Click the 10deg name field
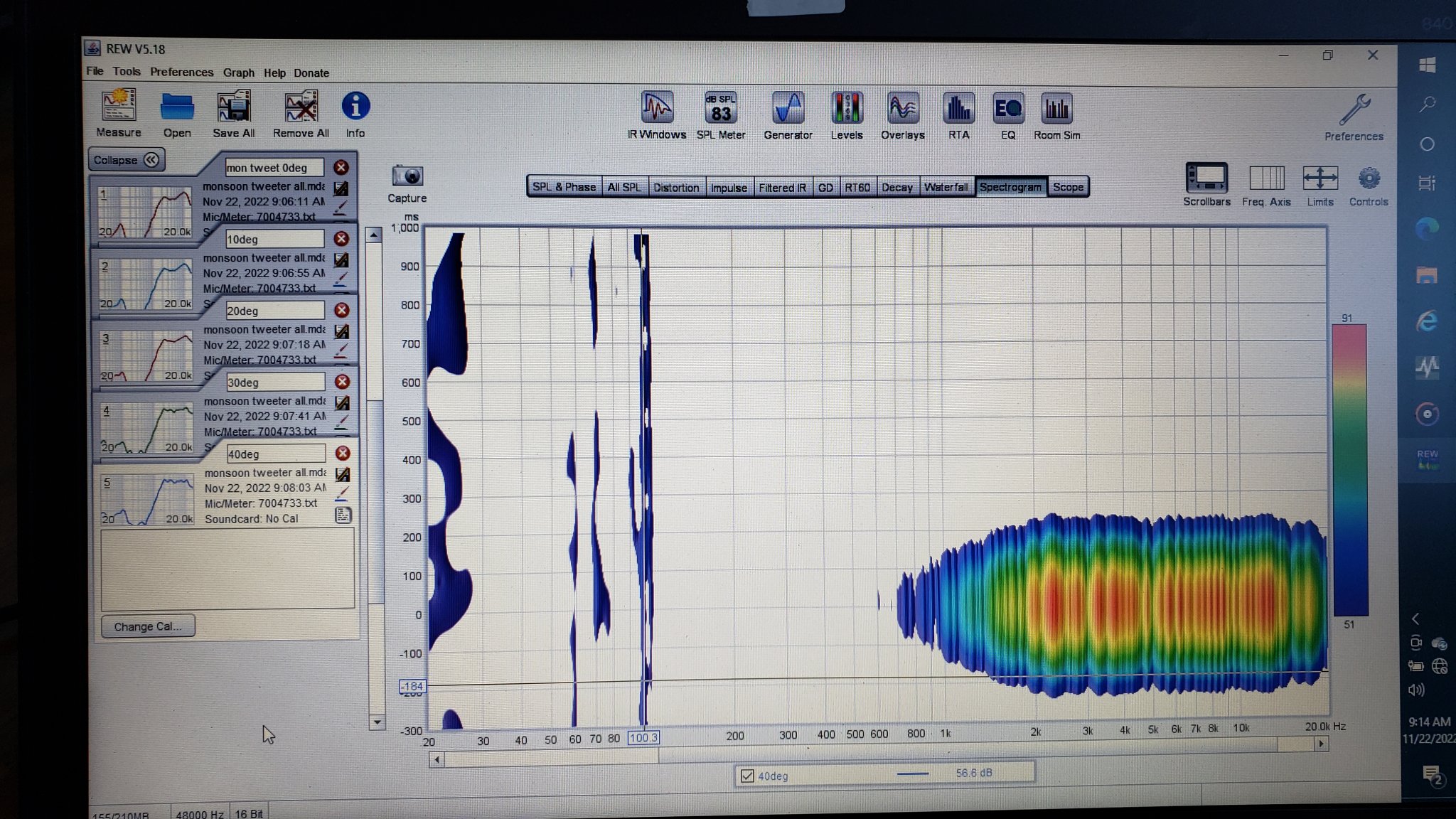This screenshot has width=1456, height=819. tap(274, 239)
